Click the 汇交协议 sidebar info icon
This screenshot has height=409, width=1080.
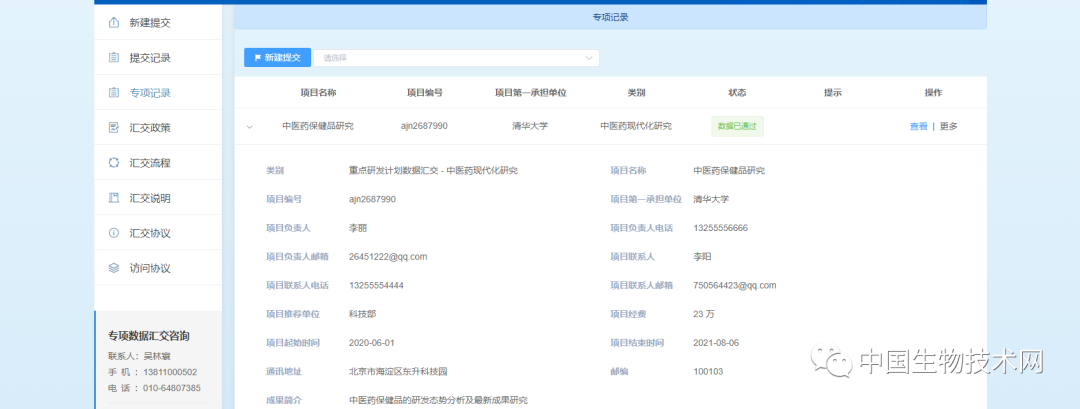113,232
